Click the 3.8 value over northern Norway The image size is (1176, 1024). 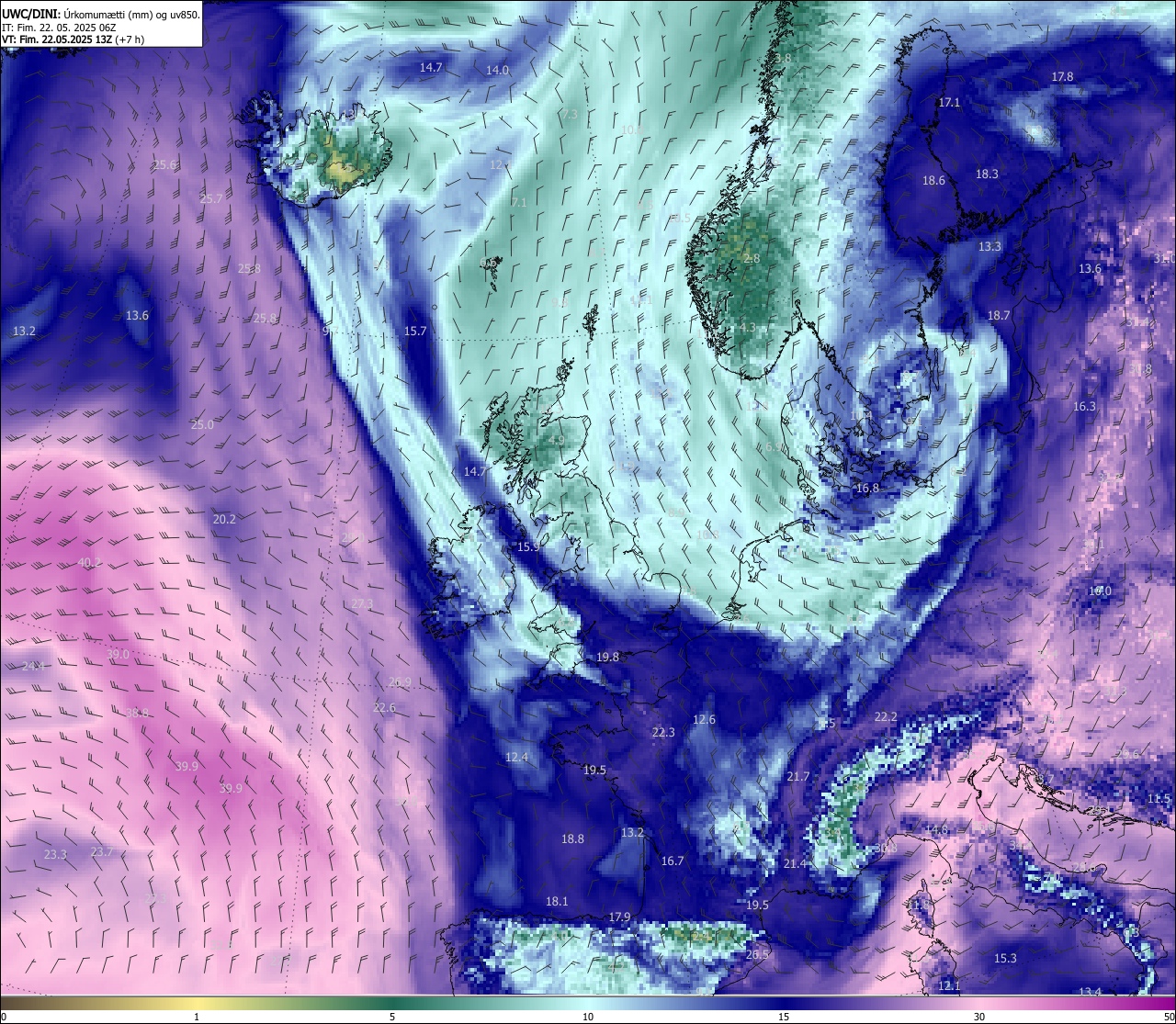(x=783, y=59)
